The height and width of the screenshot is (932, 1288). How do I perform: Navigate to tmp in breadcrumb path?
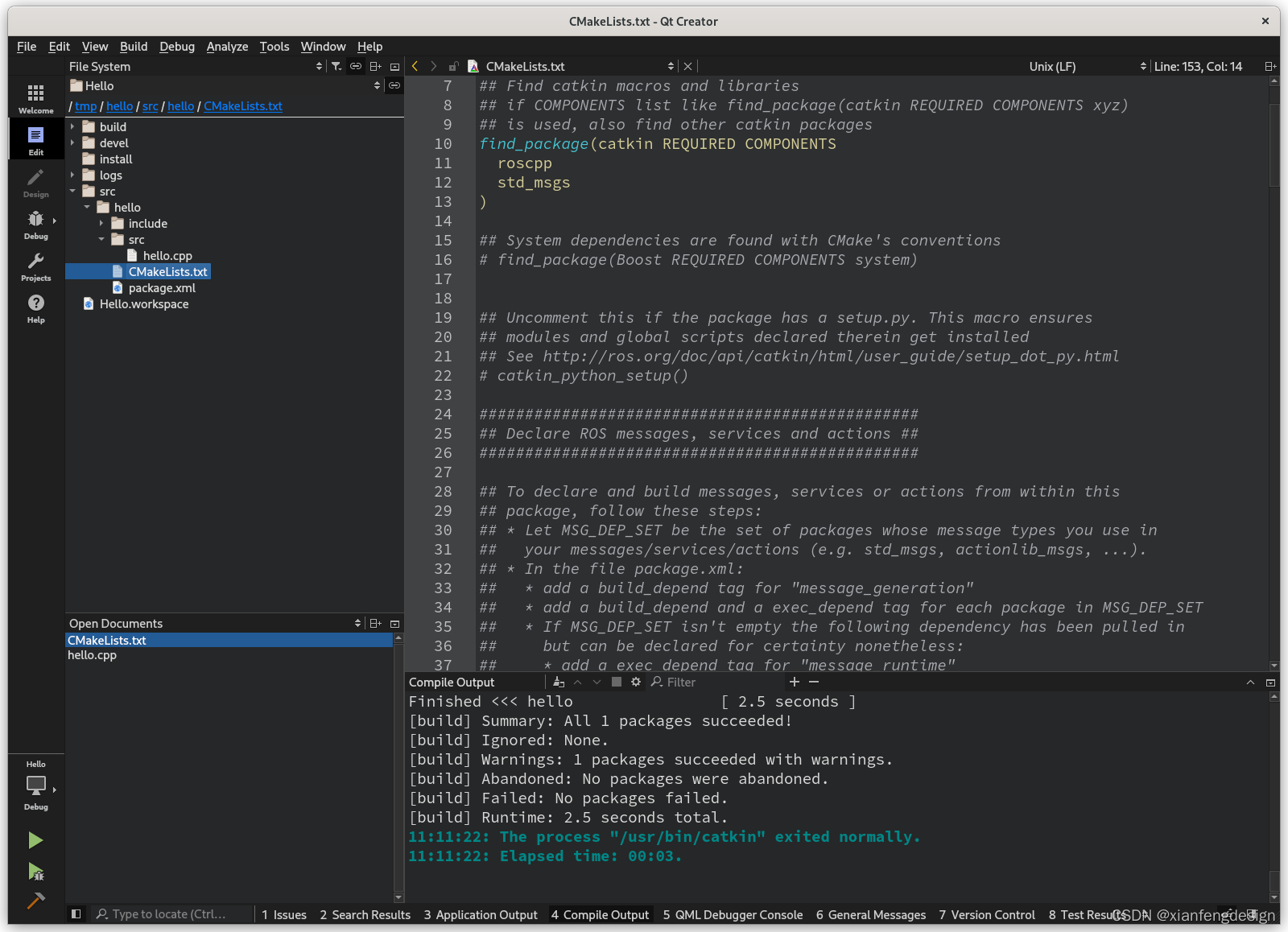click(x=85, y=105)
